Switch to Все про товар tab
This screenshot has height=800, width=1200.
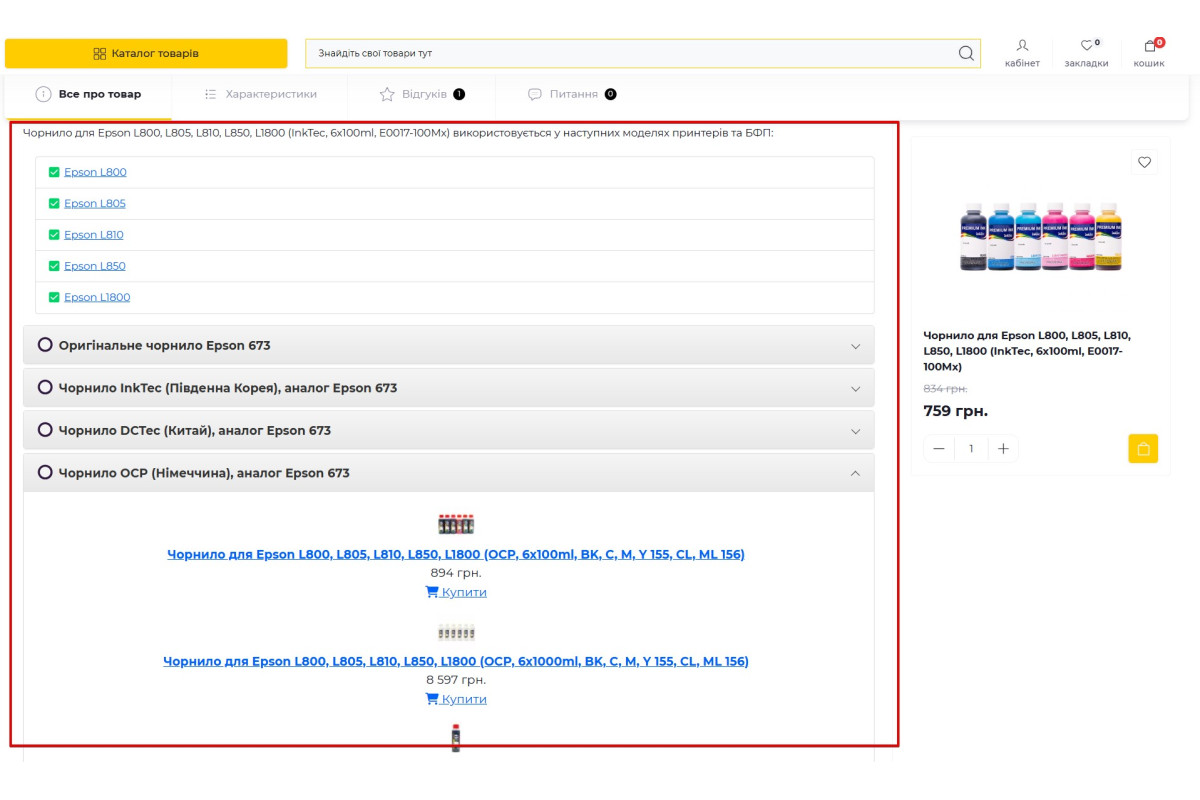tap(88, 94)
